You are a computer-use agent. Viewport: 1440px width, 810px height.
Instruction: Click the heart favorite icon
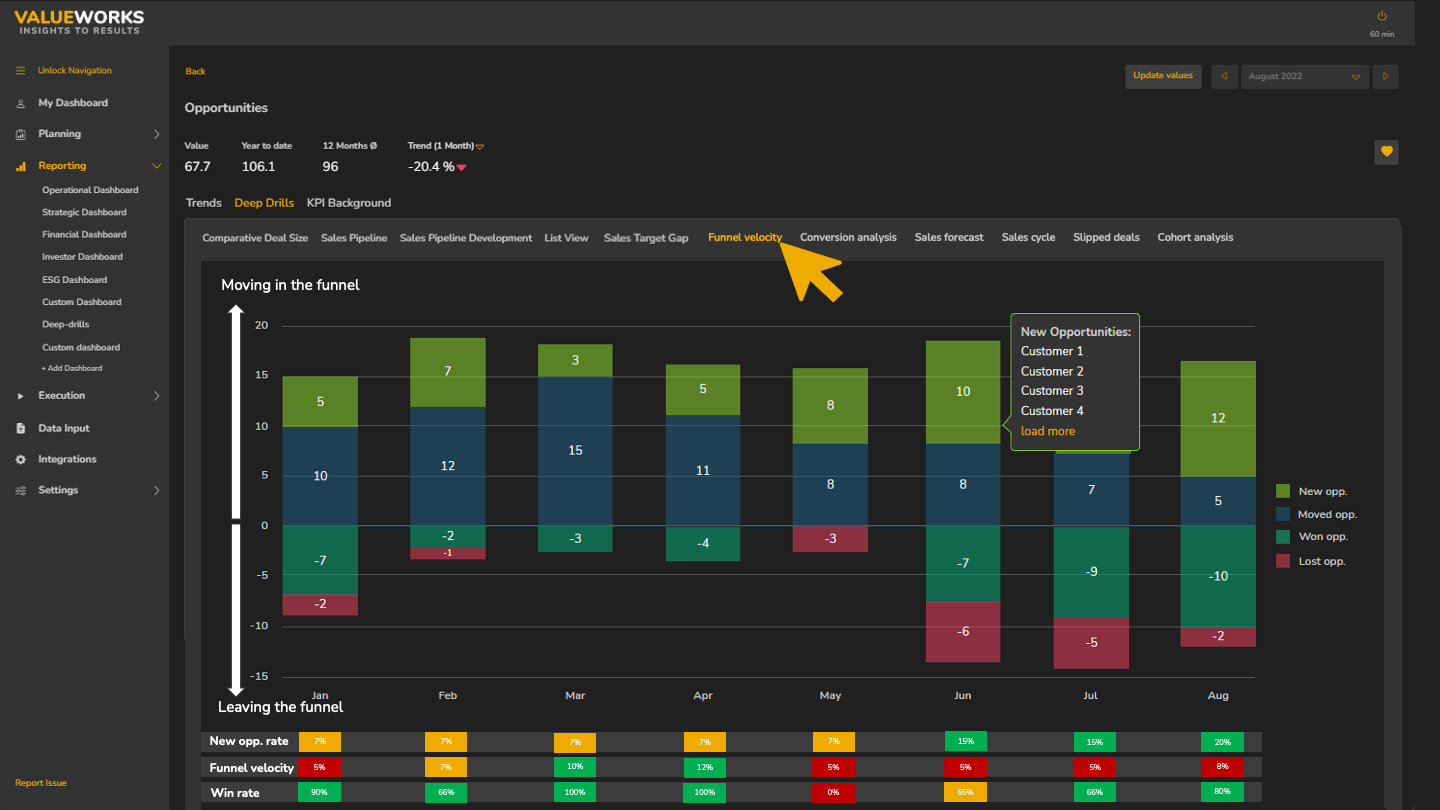point(1386,152)
